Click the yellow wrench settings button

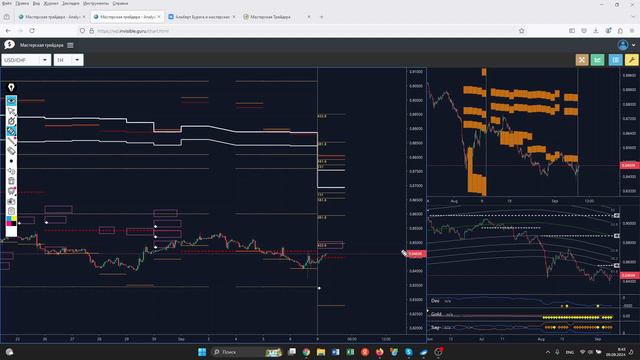(631, 60)
